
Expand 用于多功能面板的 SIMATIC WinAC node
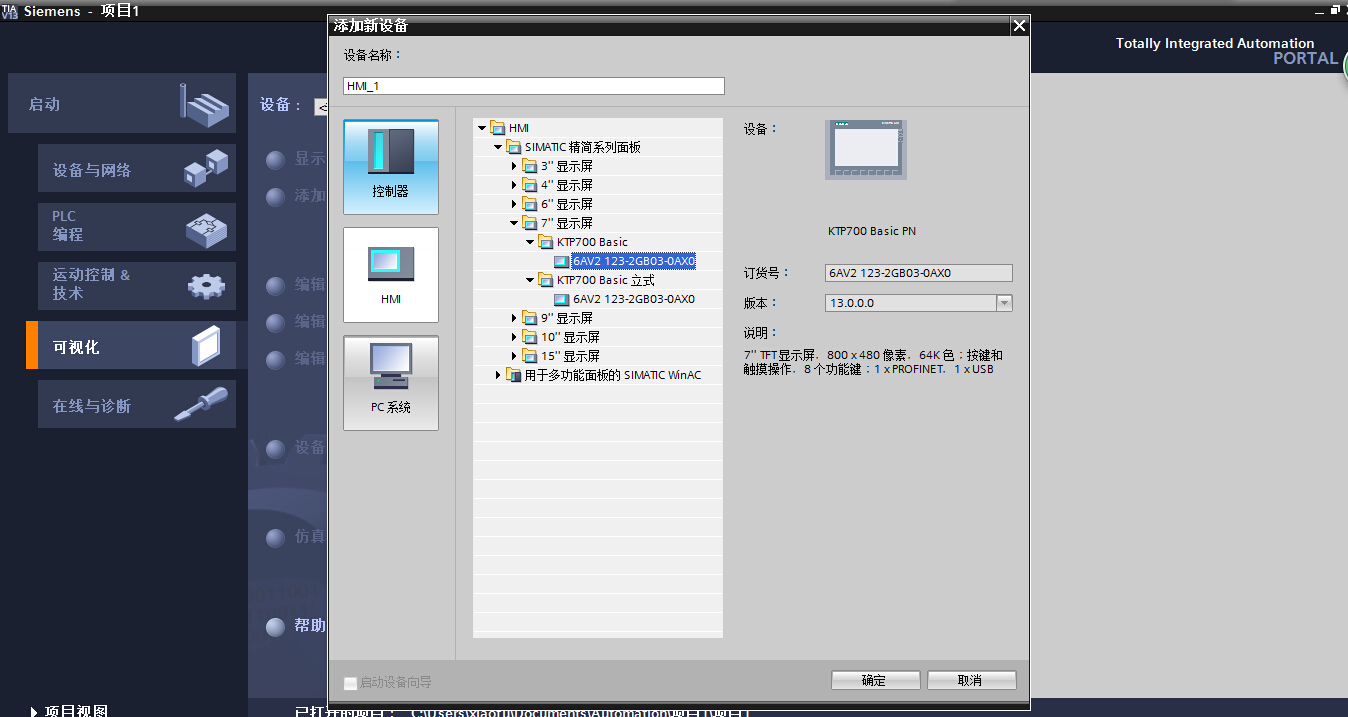[x=498, y=375]
